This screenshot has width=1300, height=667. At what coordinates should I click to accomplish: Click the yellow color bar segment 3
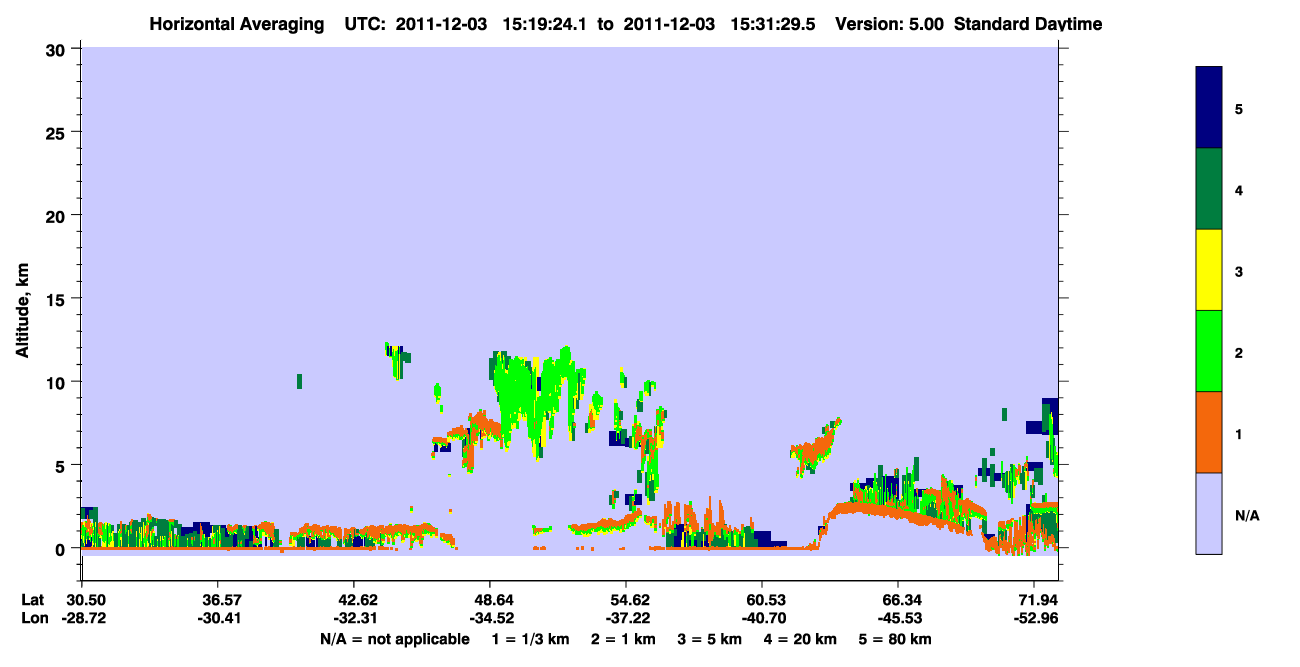1209,270
